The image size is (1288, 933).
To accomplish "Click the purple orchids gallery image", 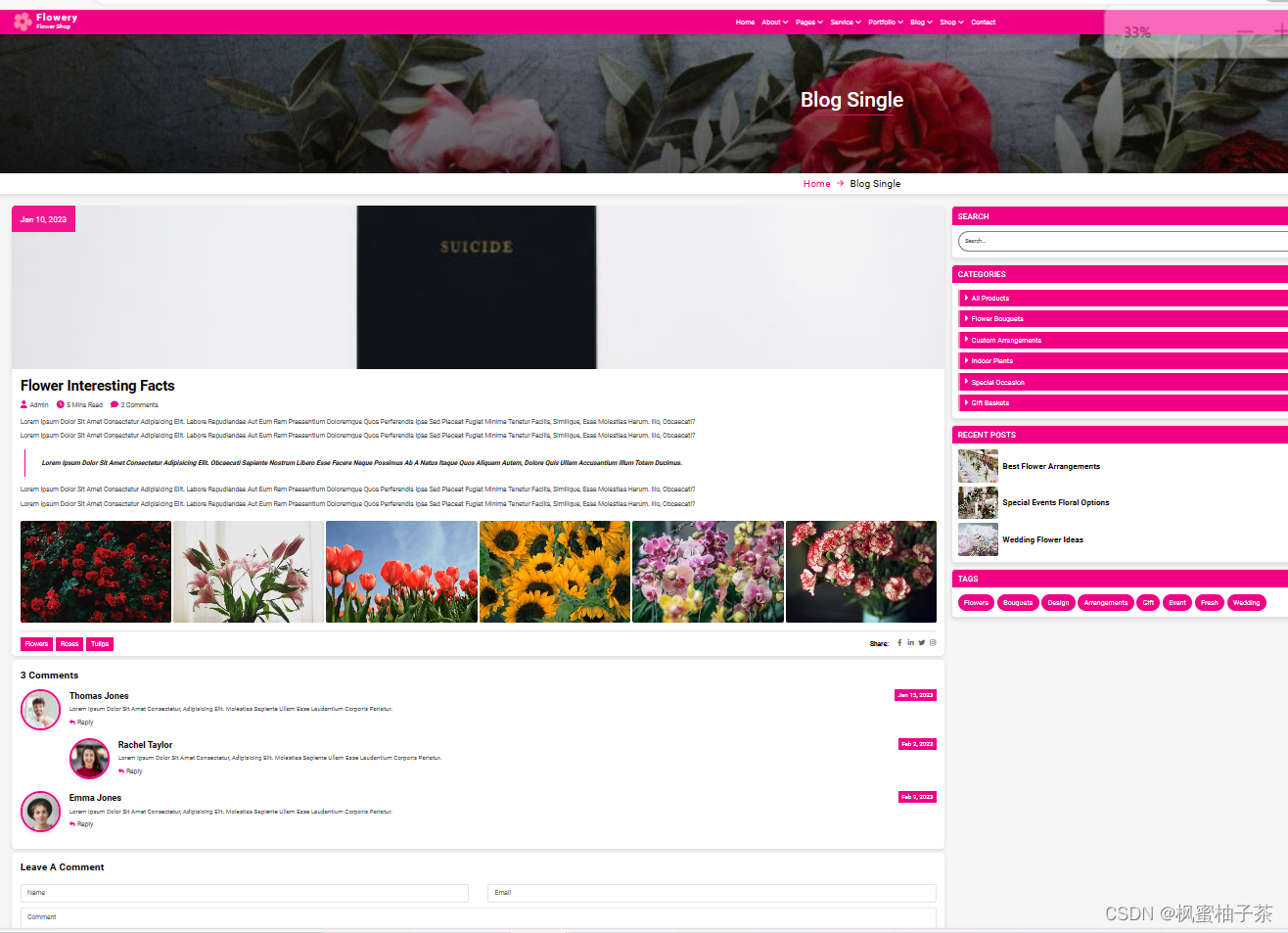I will click(708, 572).
